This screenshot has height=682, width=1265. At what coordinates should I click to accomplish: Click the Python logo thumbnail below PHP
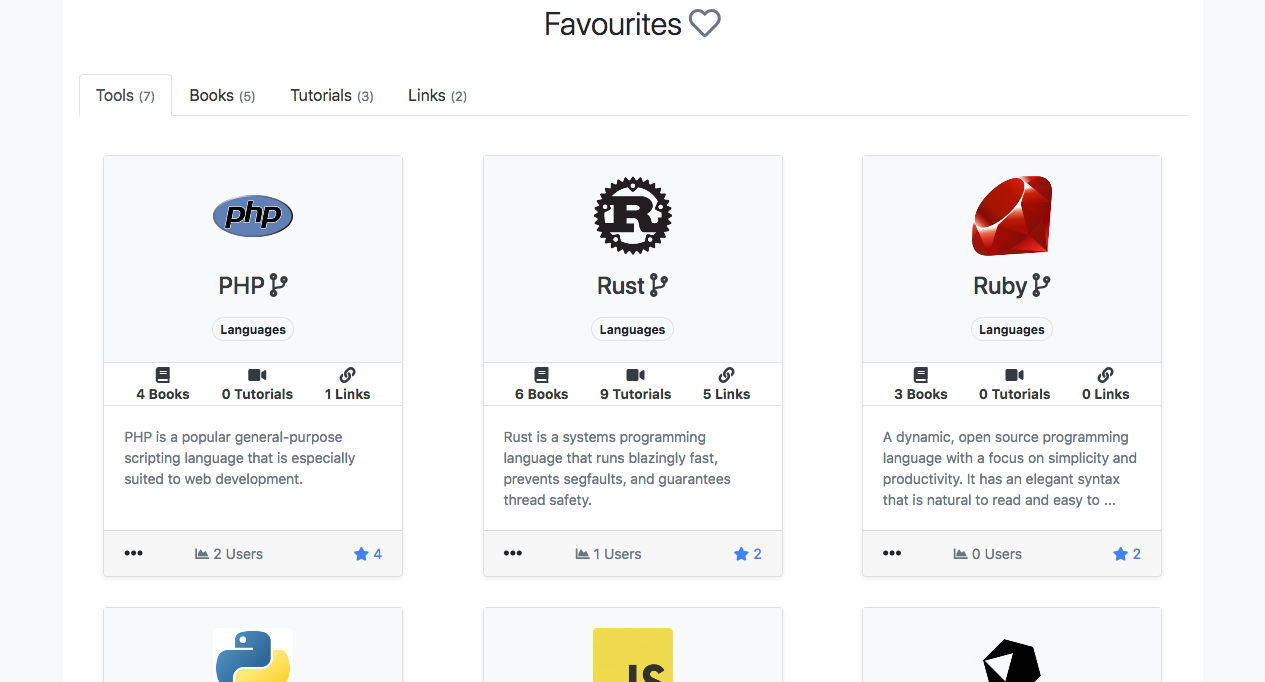(x=252, y=655)
